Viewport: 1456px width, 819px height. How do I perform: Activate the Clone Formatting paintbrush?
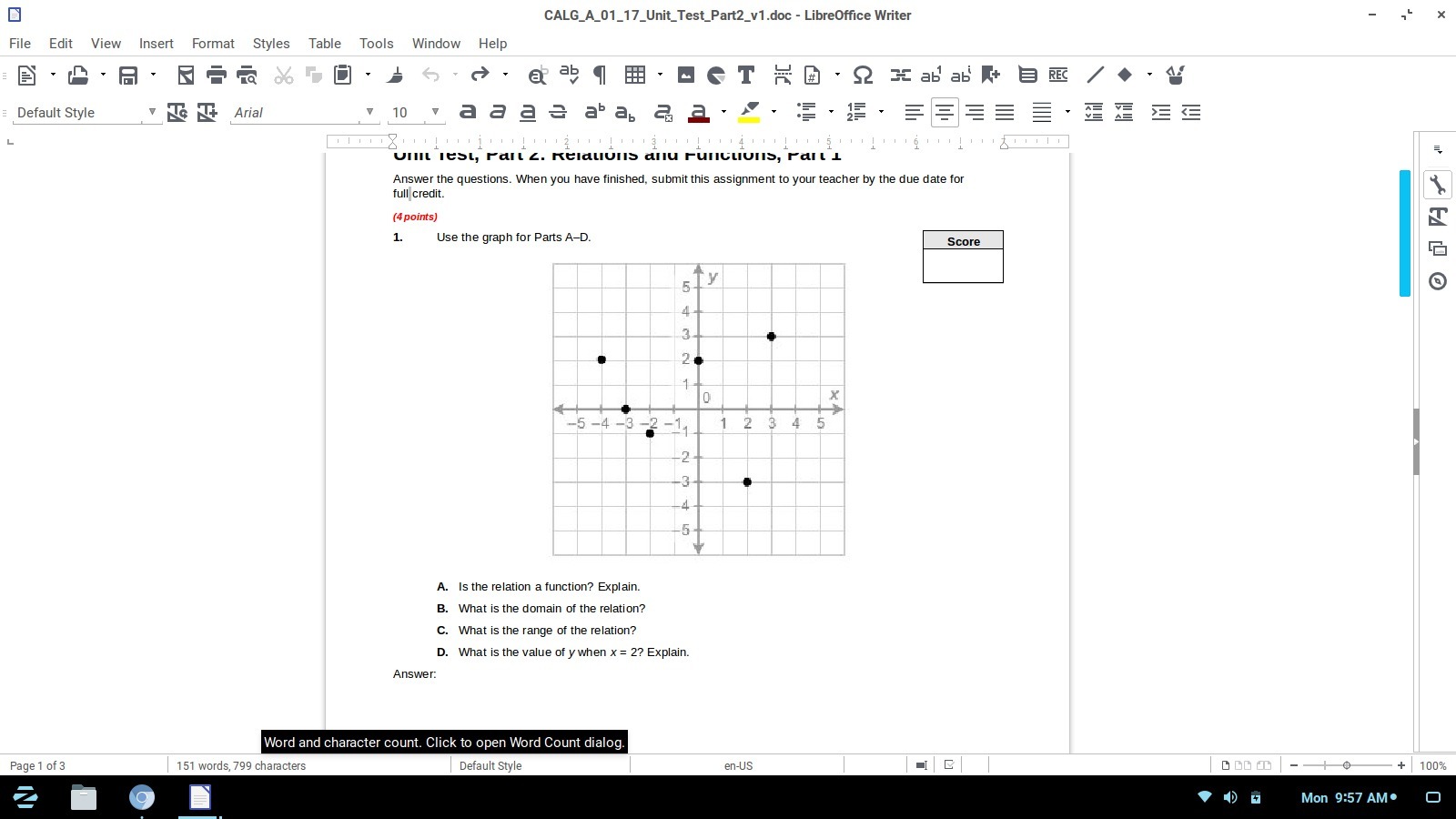[395, 76]
